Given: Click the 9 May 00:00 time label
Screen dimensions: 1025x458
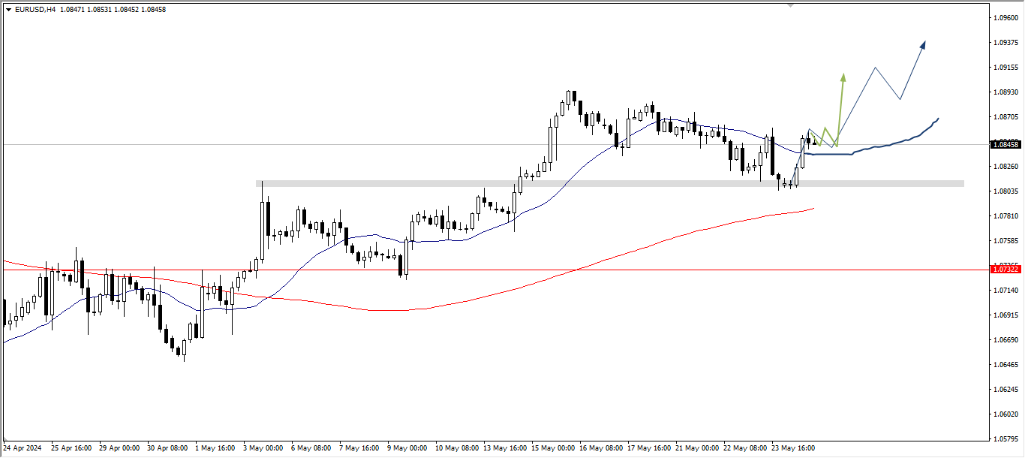Looking at the screenshot, I should pos(408,448).
